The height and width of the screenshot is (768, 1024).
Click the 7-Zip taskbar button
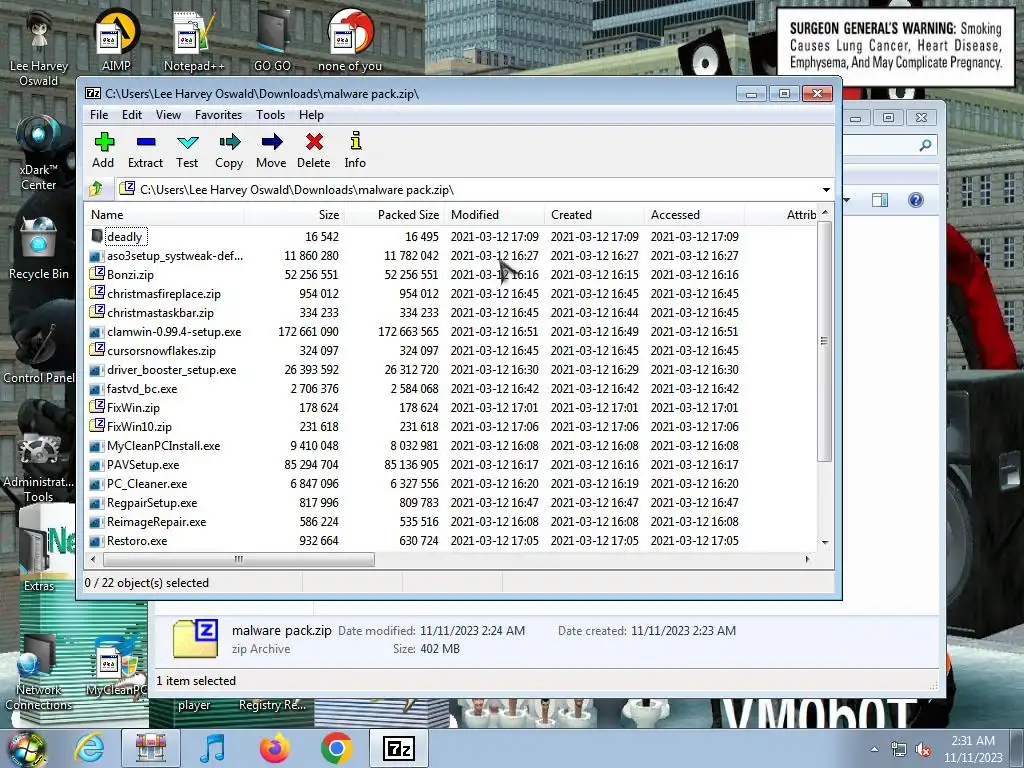pyautogui.click(x=399, y=748)
